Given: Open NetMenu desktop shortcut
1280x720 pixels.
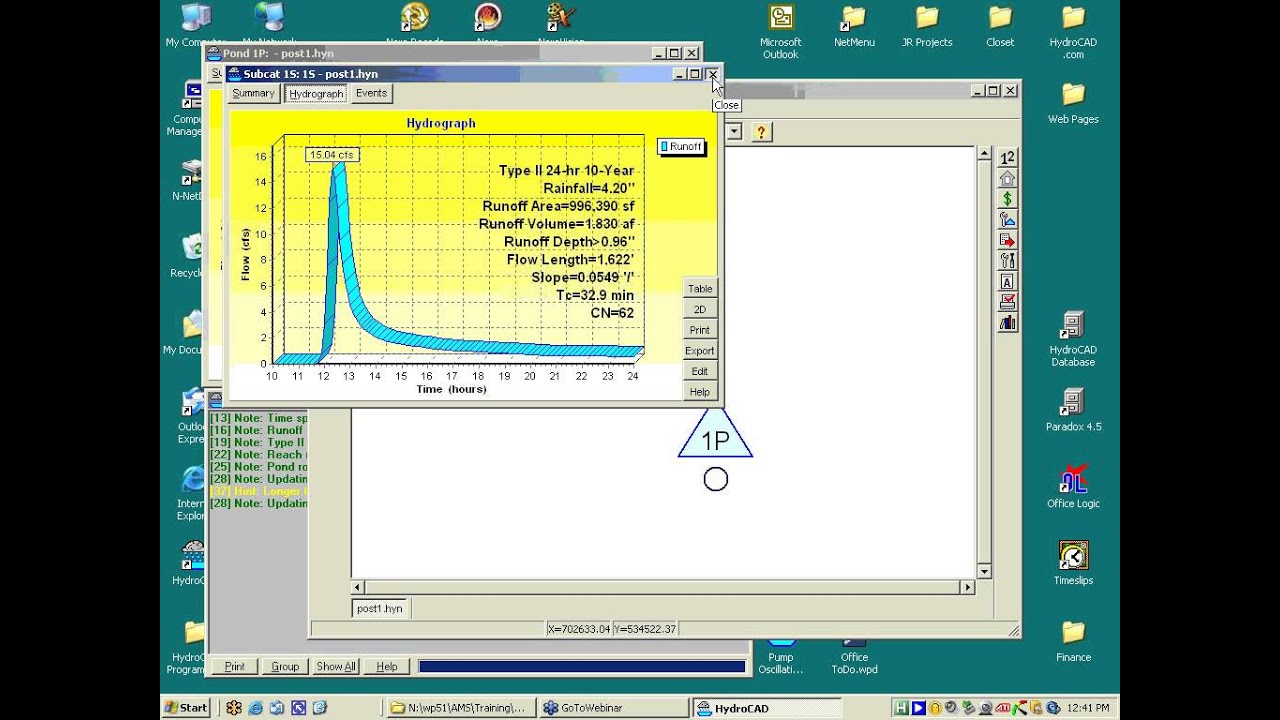Looking at the screenshot, I should [854, 25].
